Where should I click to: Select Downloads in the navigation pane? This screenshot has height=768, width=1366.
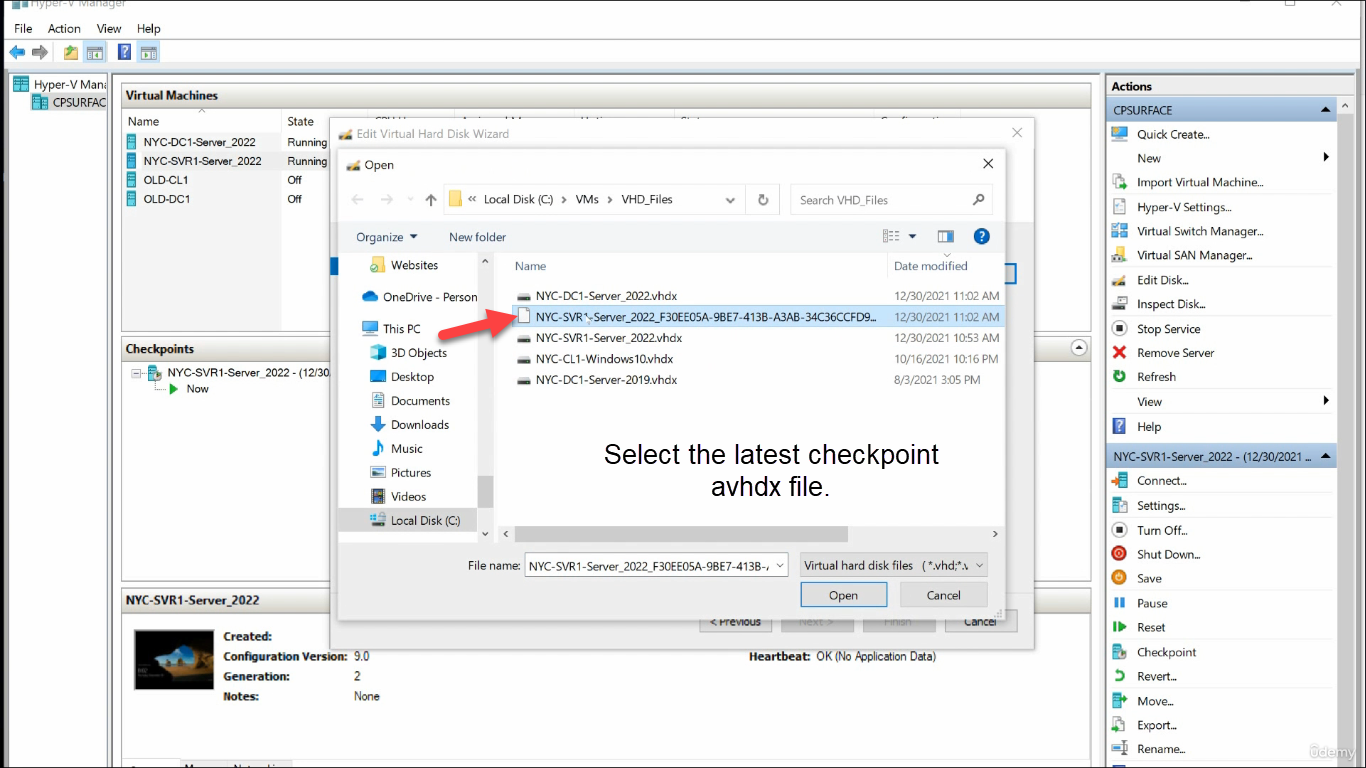click(419, 425)
